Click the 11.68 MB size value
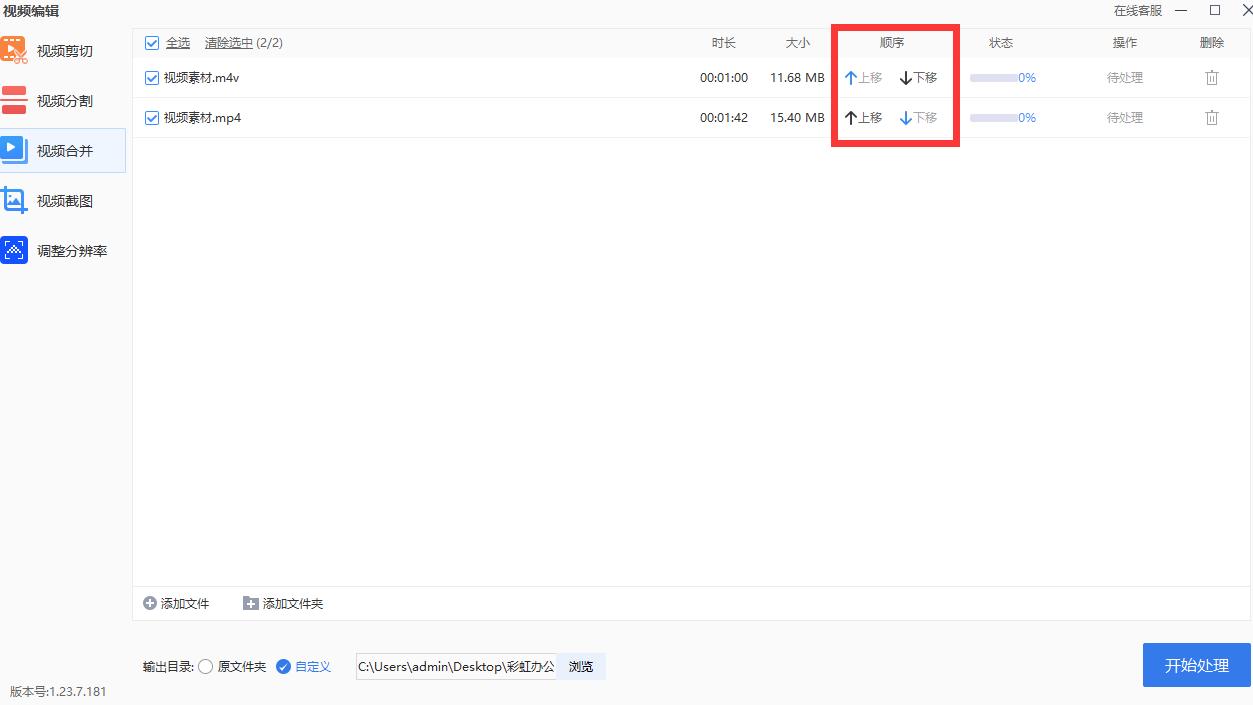 tap(797, 77)
